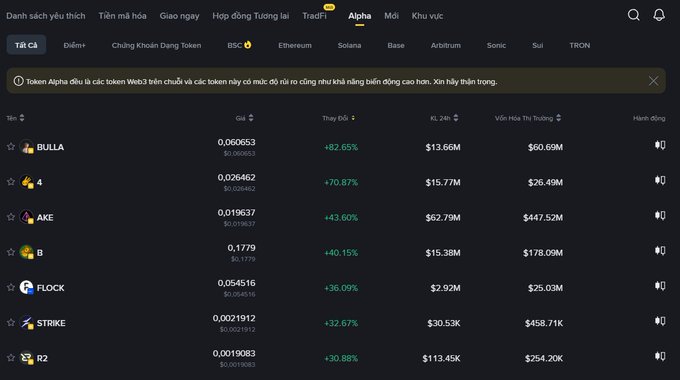Sort by Tên column arrows

tap(22, 118)
